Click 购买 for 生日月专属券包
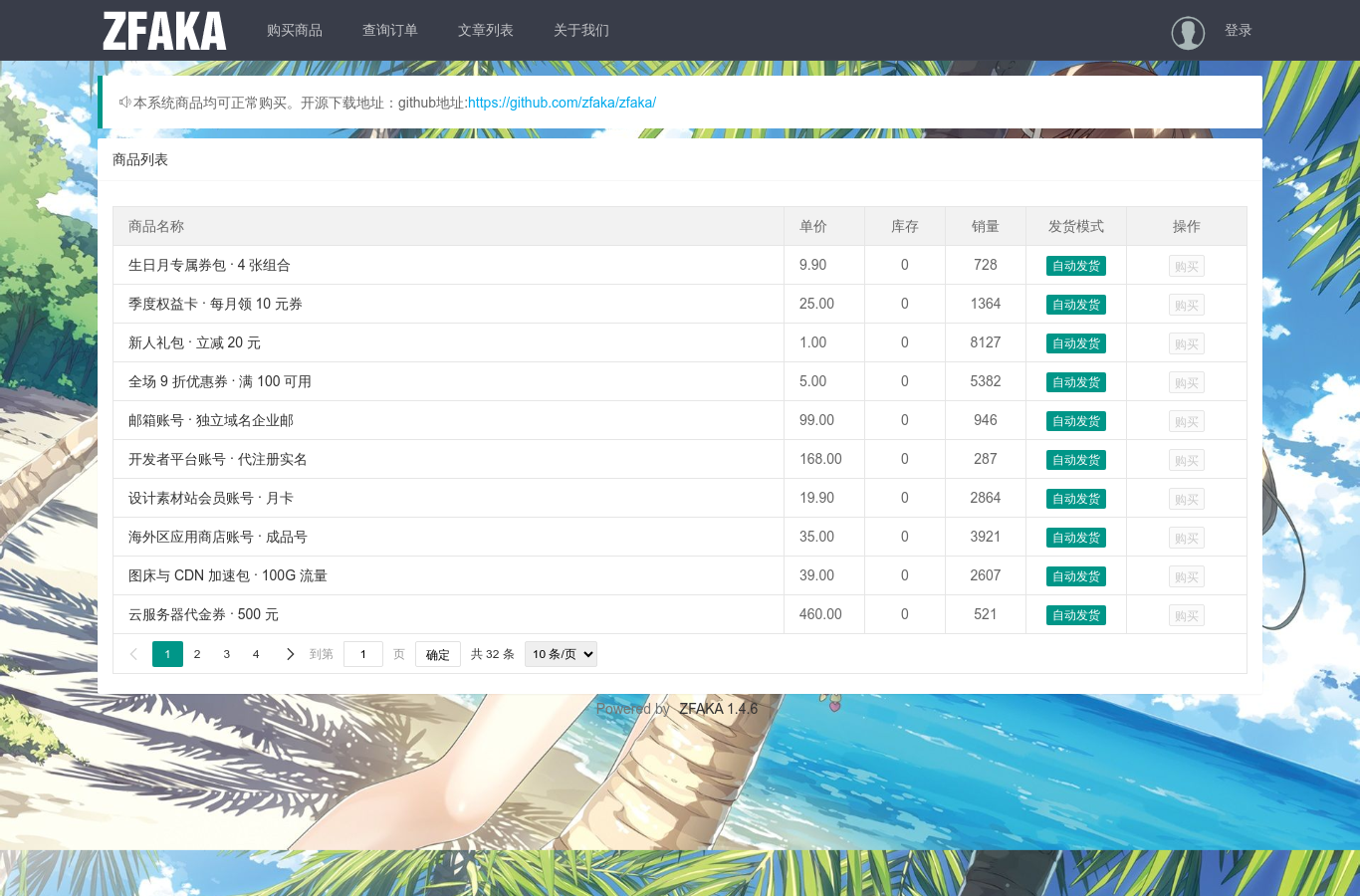Image resolution: width=1360 pixels, height=896 pixels. pyautogui.click(x=1187, y=266)
